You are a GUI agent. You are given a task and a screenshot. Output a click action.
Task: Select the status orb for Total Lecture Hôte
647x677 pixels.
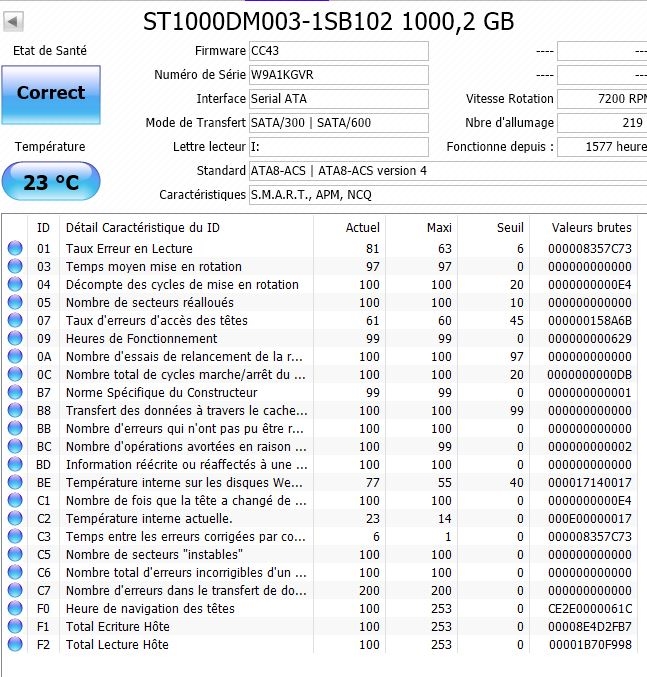15,645
